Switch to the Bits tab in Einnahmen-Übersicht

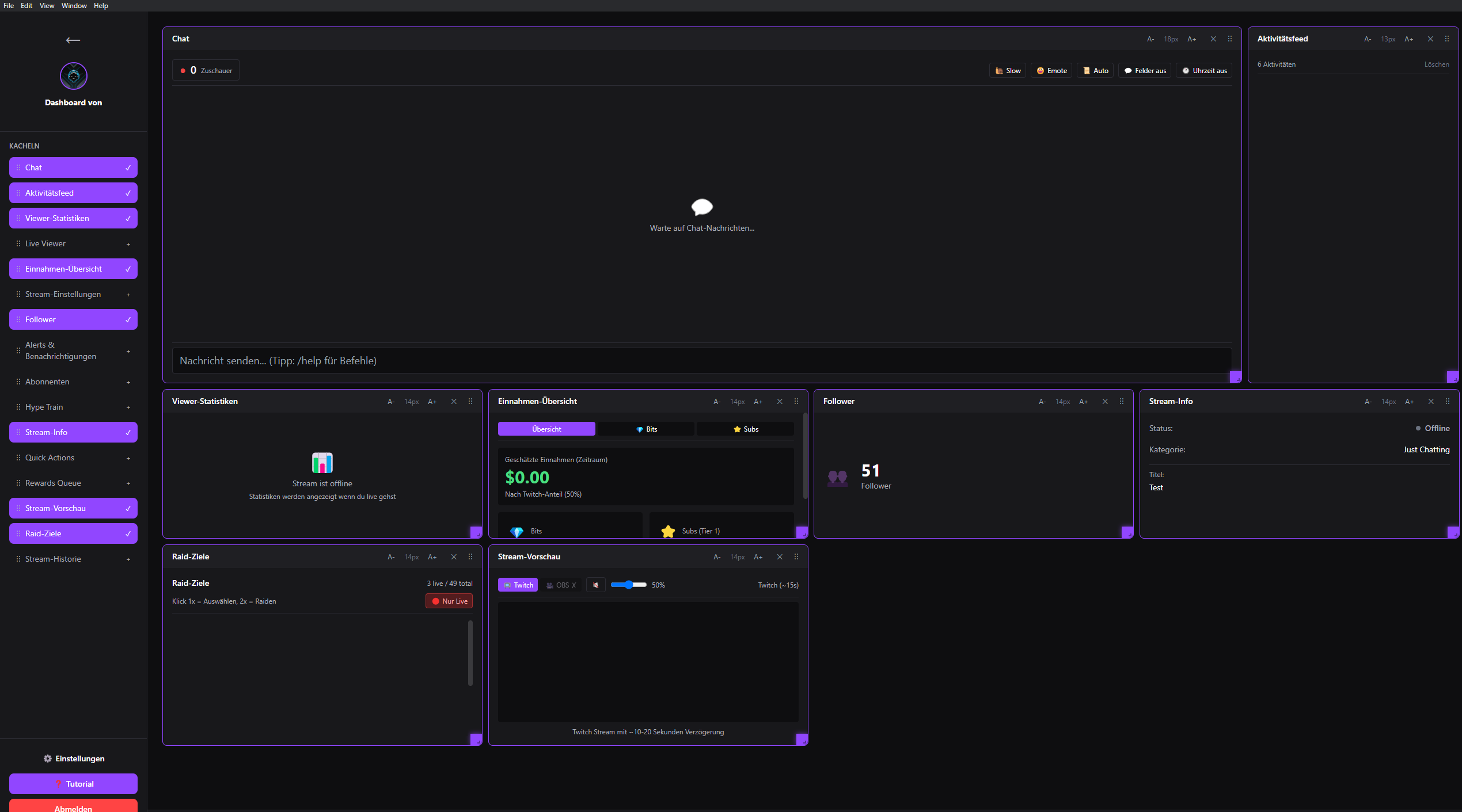(x=646, y=429)
